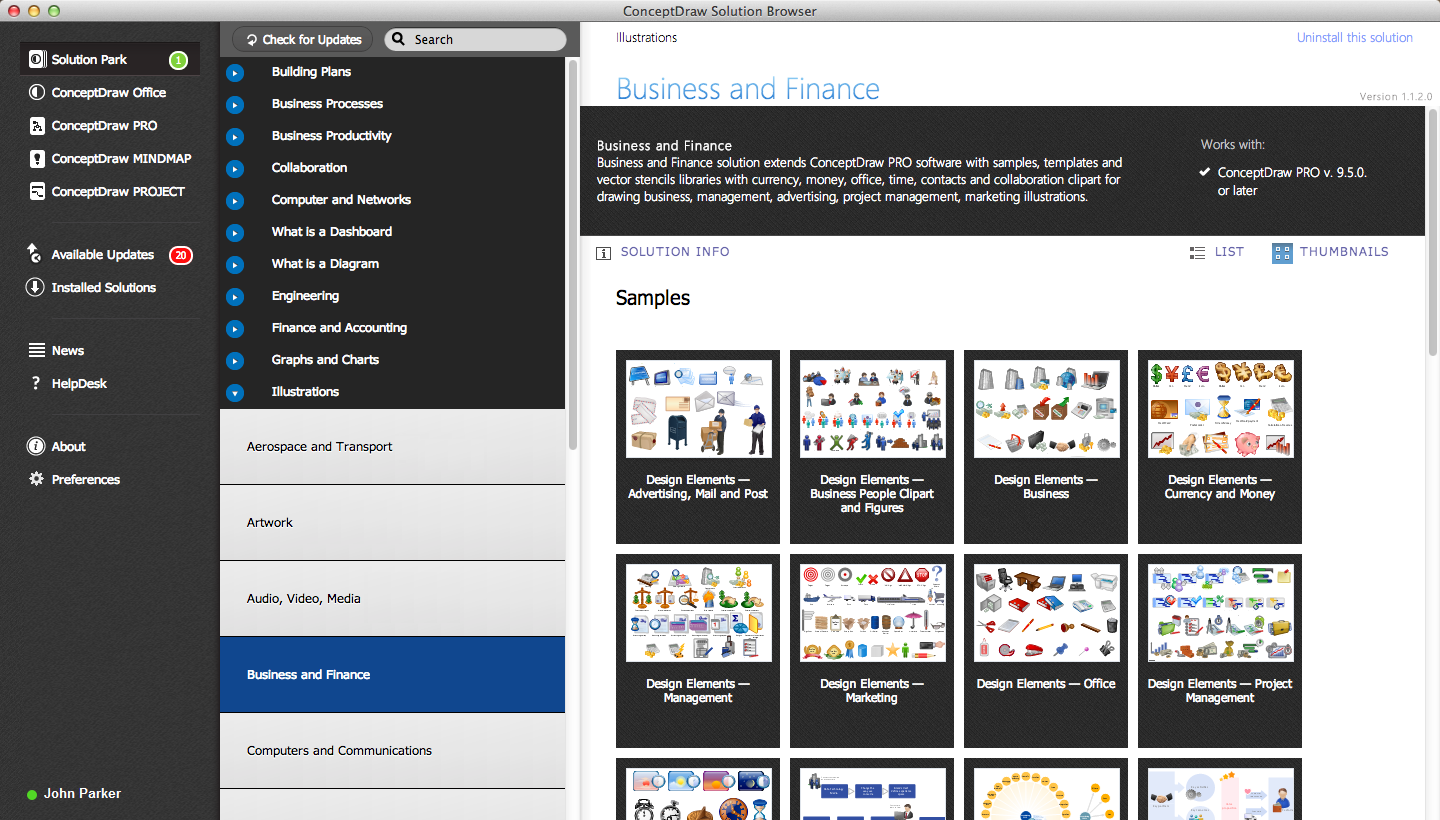Expand What is a Dashboard category
Viewport: 1440px width, 820px height.
pyautogui.click(x=235, y=233)
